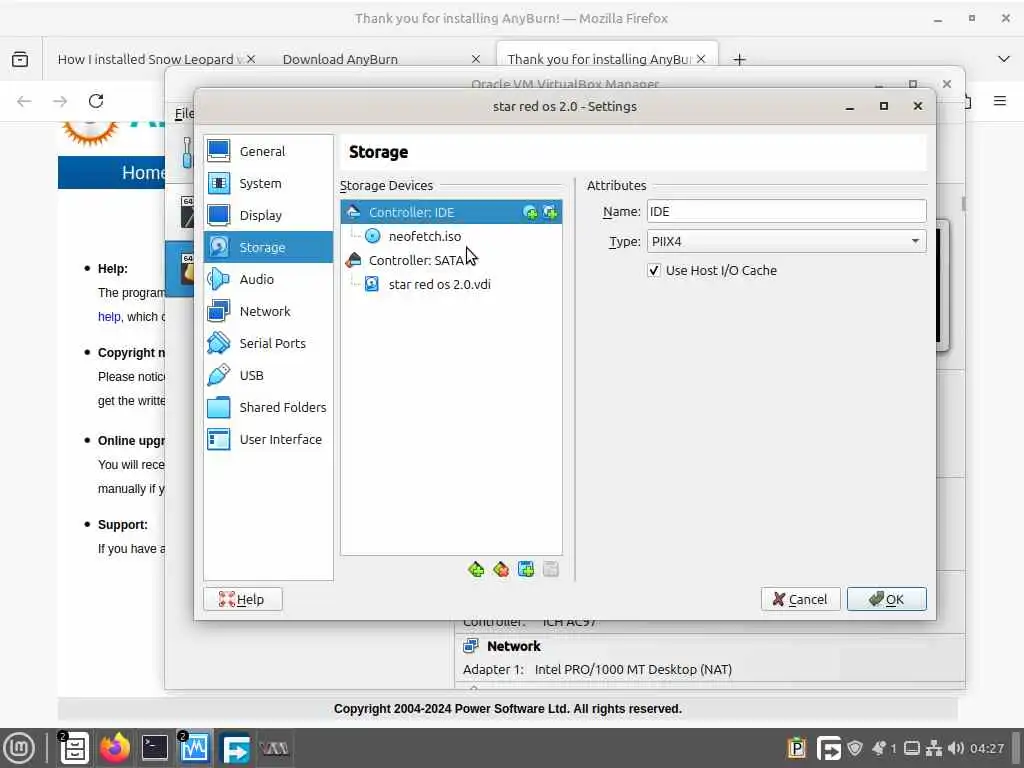Screen dimensions: 1024x768
Task: Open the file manager from taskbar
Action: pos(74,748)
